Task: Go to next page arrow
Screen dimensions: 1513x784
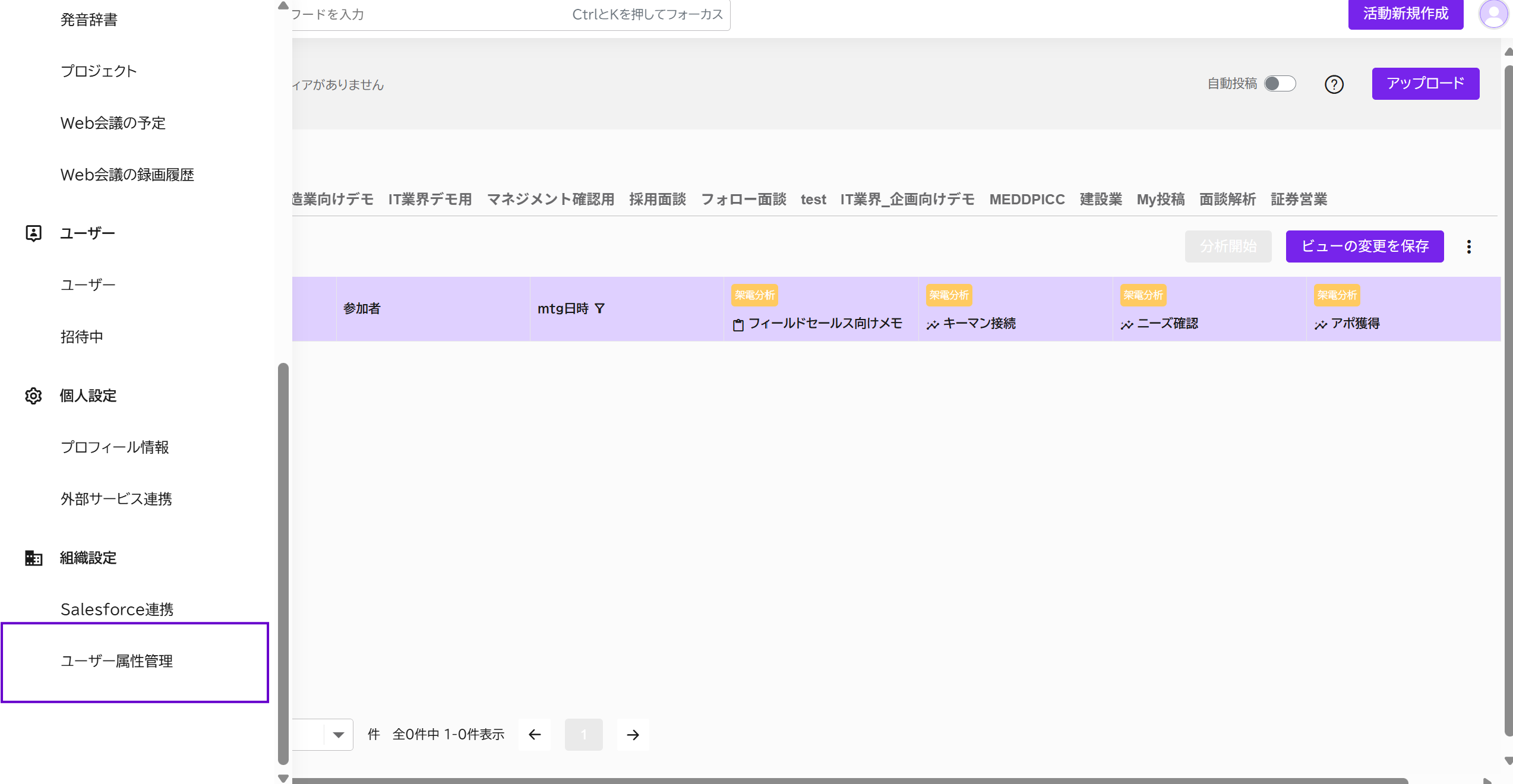Action: [x=633, y=735]
